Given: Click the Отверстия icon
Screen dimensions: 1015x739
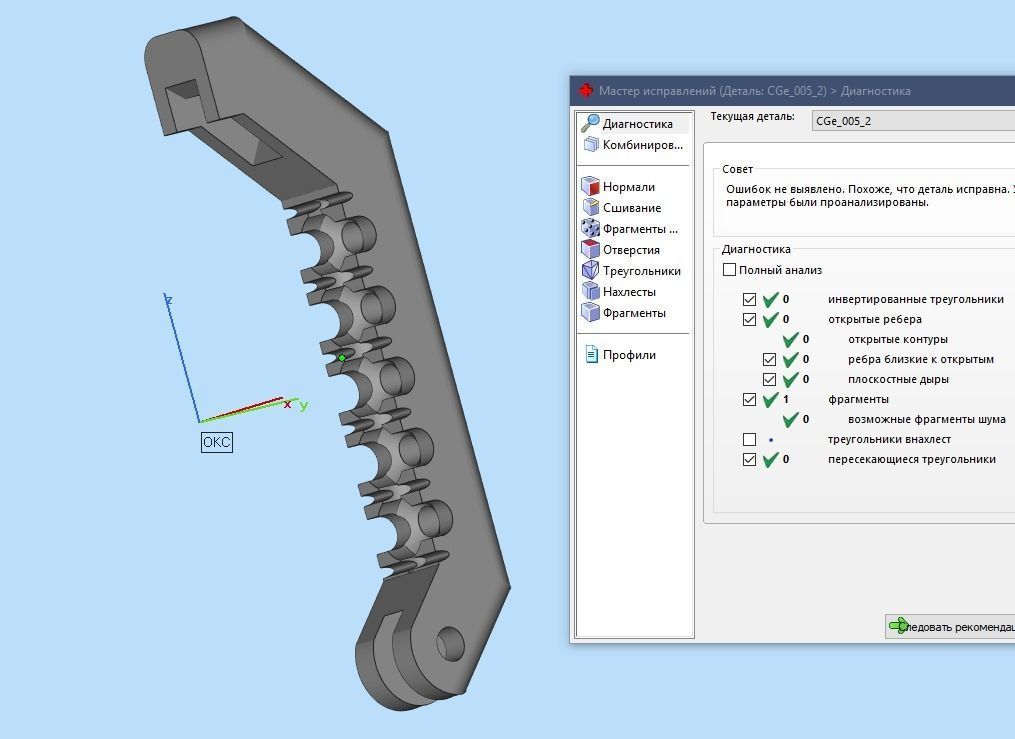Looking at the screenshot, I should [x=590, y=249].
